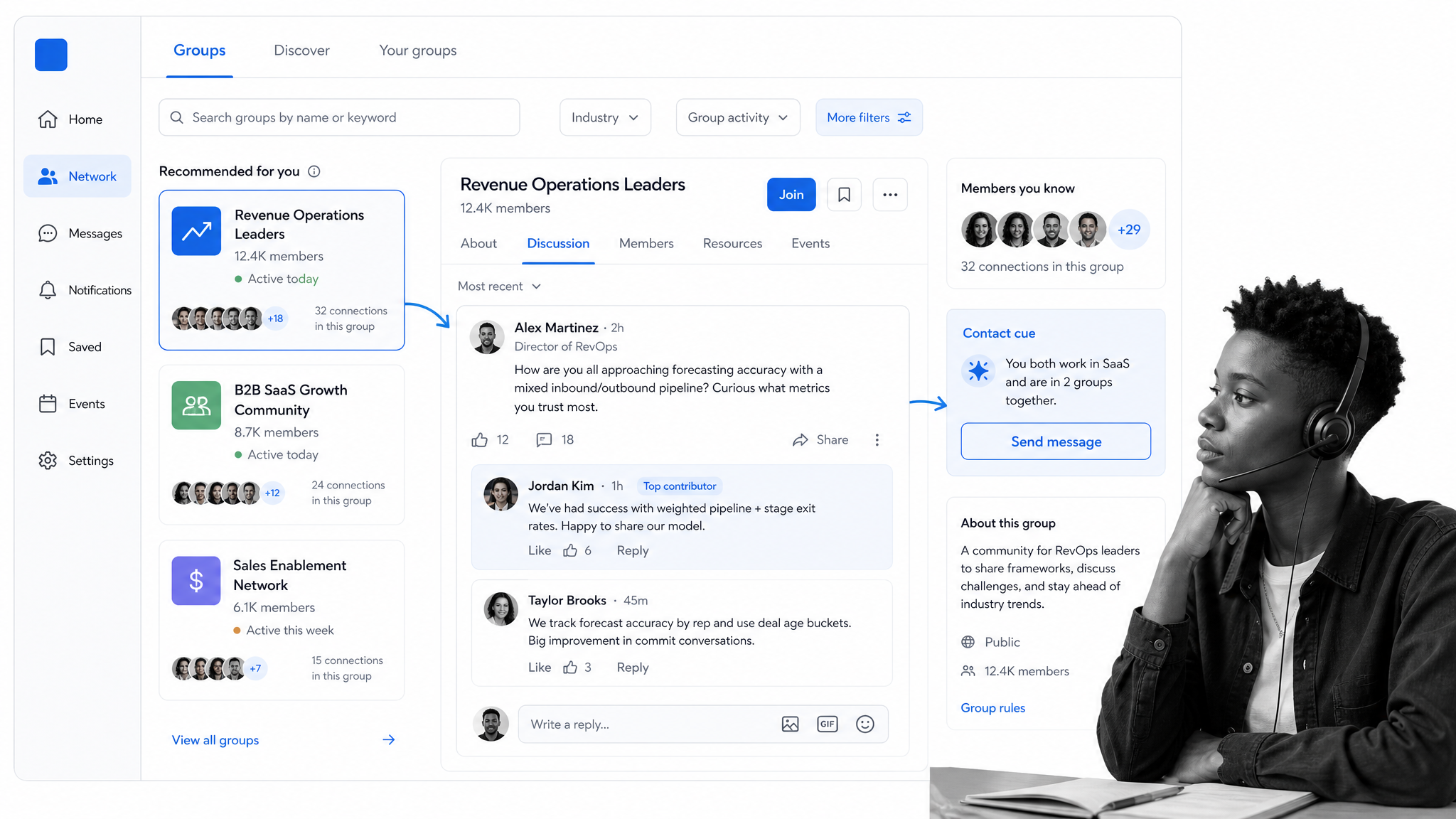Viewport: 1456px width, 819px height.
Task: Open the Industry filter dropdown
Action: tap(605, 117)
